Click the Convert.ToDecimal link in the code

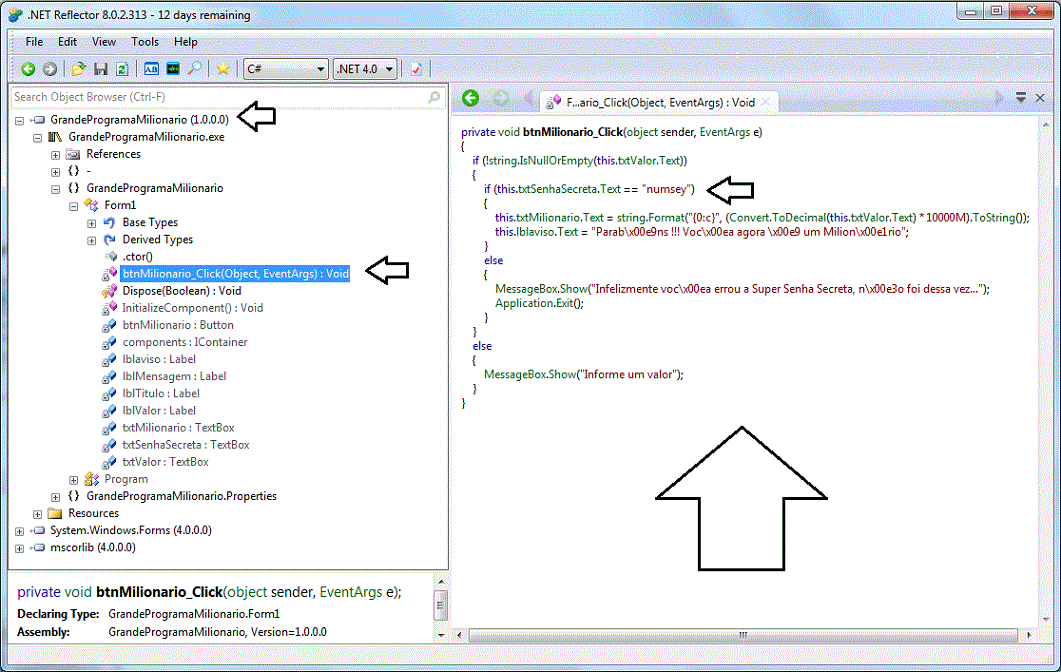777,217
